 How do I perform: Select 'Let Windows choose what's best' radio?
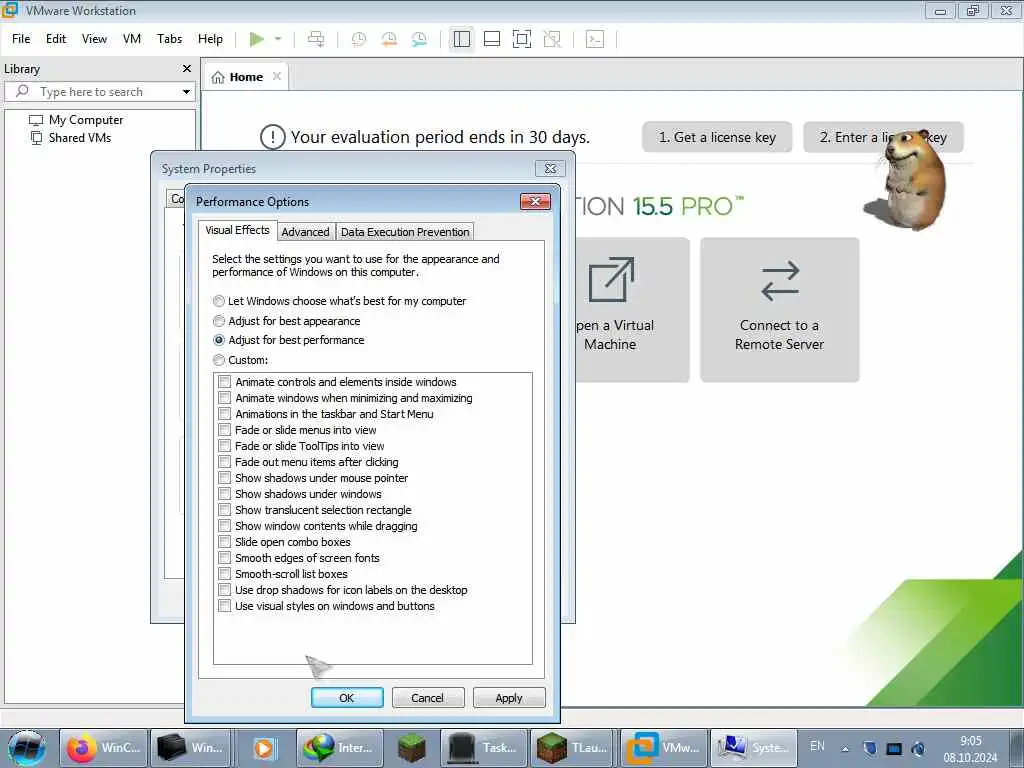click(x=219, y=301)
